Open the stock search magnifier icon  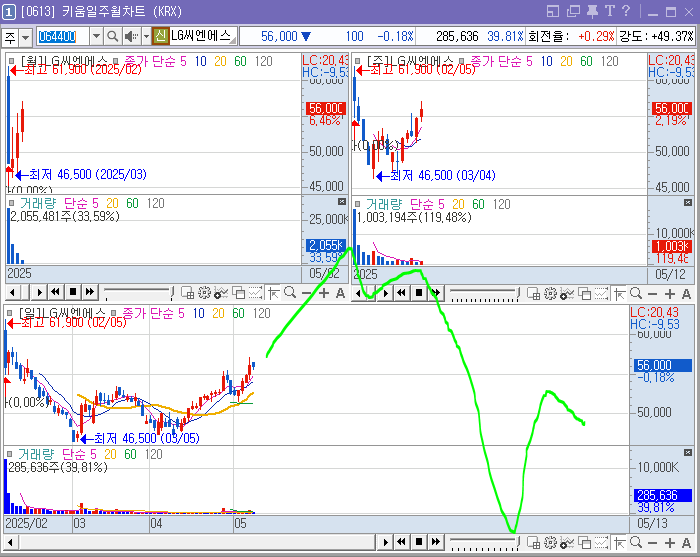click(x=112, y=36)
